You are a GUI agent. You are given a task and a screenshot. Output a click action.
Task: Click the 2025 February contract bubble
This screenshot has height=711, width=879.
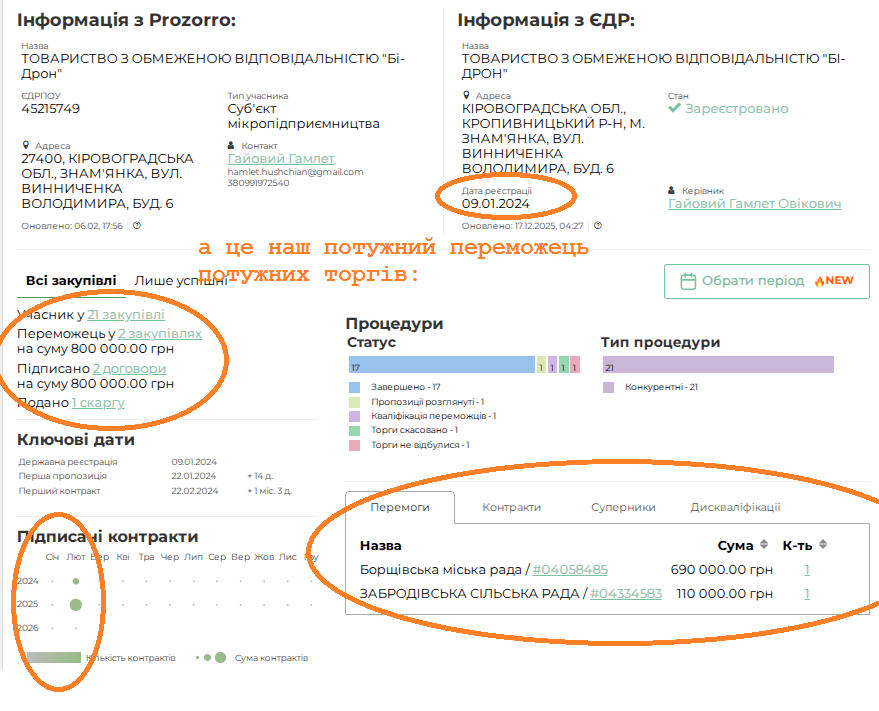[76, 604]
